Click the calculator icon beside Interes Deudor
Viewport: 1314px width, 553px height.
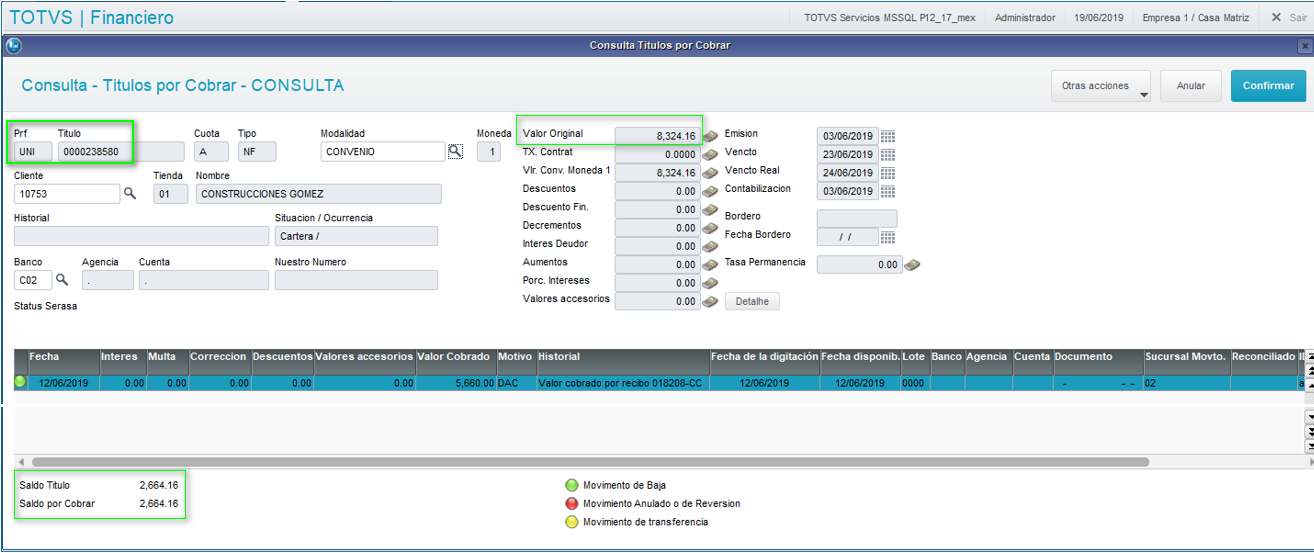(710, 246)
